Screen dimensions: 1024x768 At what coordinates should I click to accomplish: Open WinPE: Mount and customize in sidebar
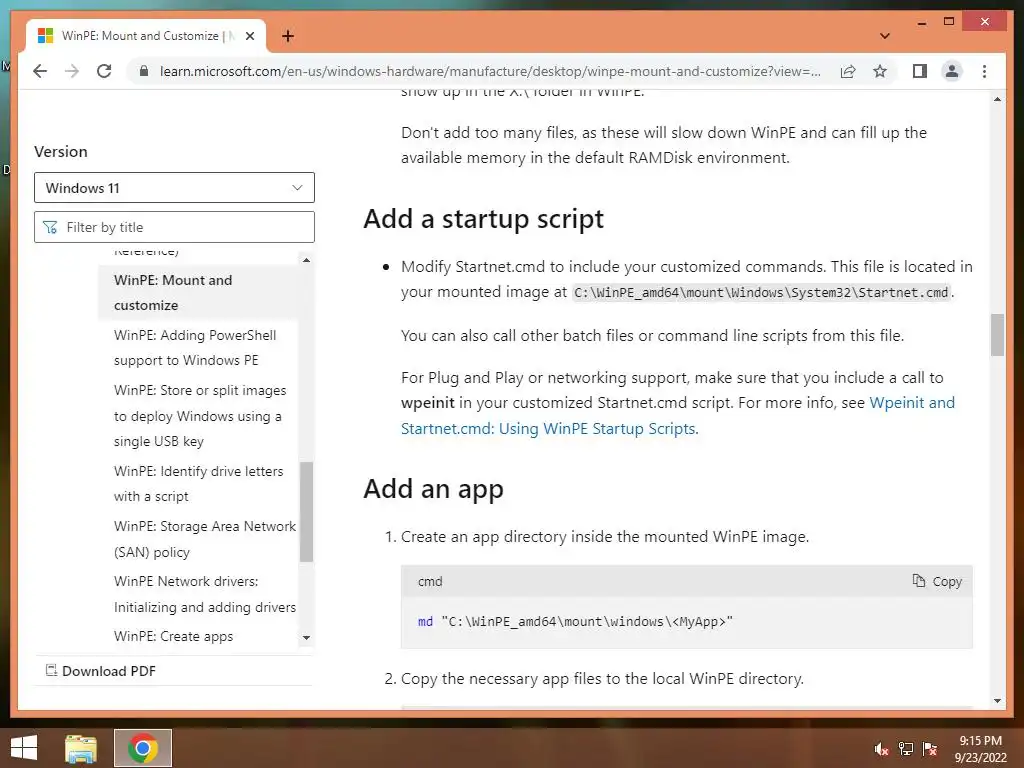pyautogui.click(x=173, y=293)
